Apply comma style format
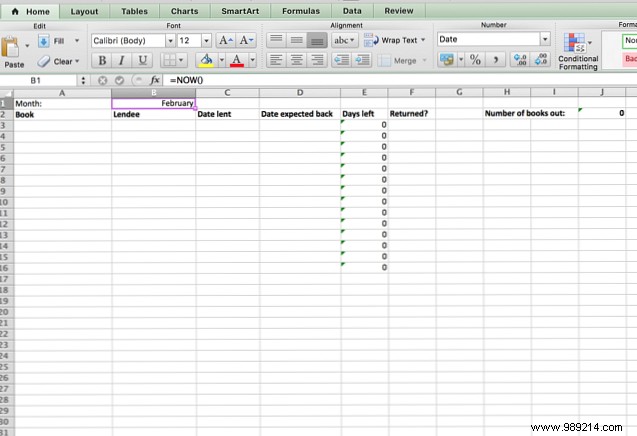 [x=496, y=60]
